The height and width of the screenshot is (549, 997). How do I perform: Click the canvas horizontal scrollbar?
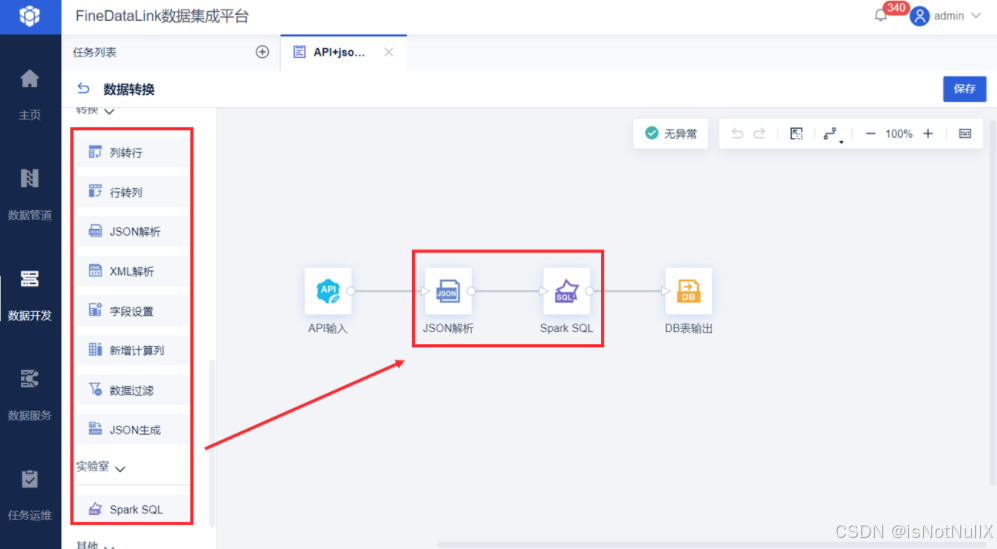712,545
